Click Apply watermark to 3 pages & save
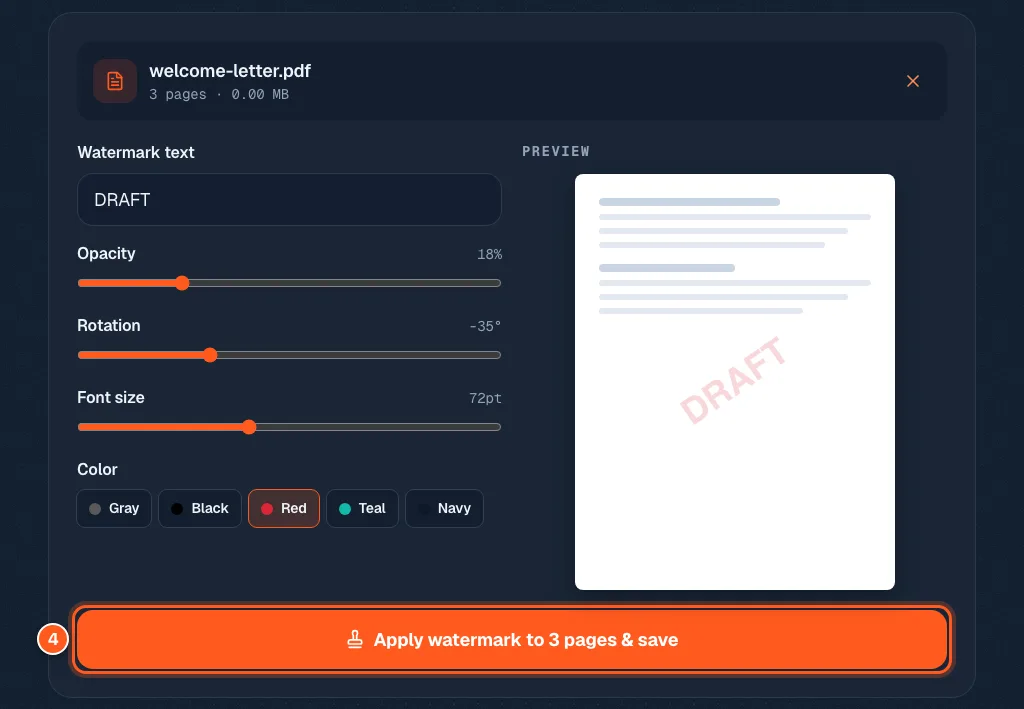 click(512, 640)
